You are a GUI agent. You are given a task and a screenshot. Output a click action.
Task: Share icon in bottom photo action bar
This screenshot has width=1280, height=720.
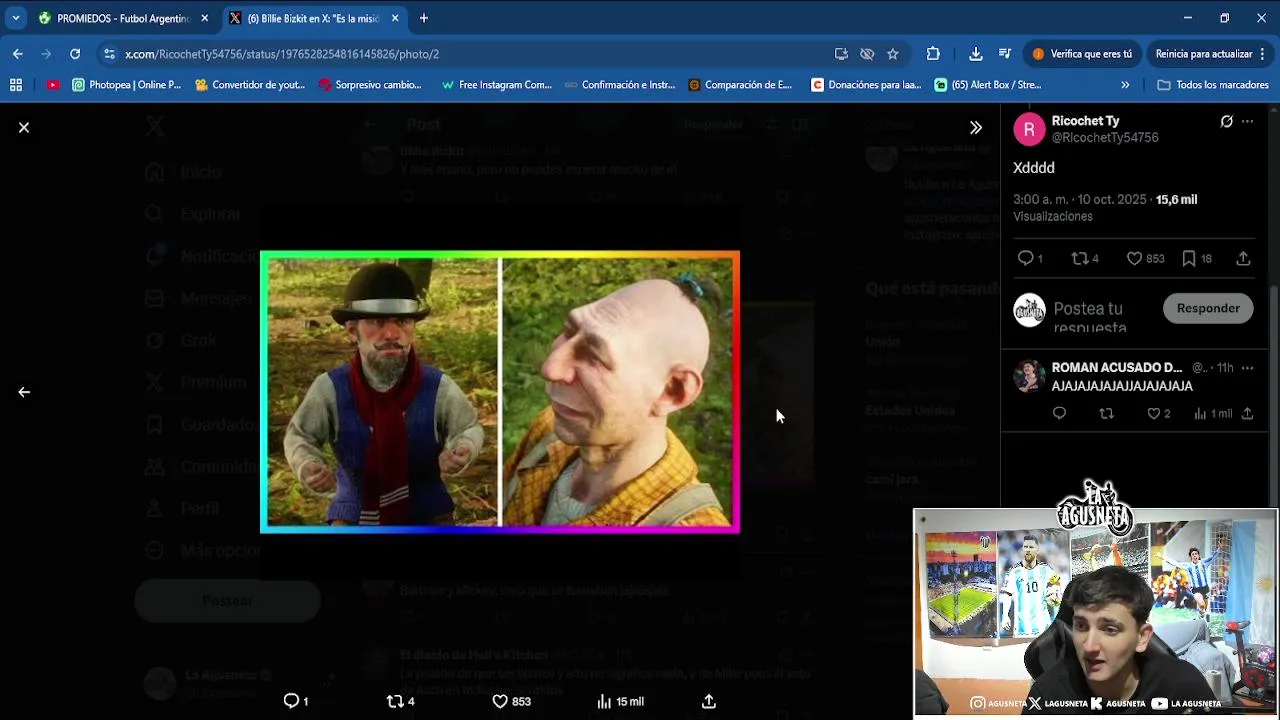(709, 701)
